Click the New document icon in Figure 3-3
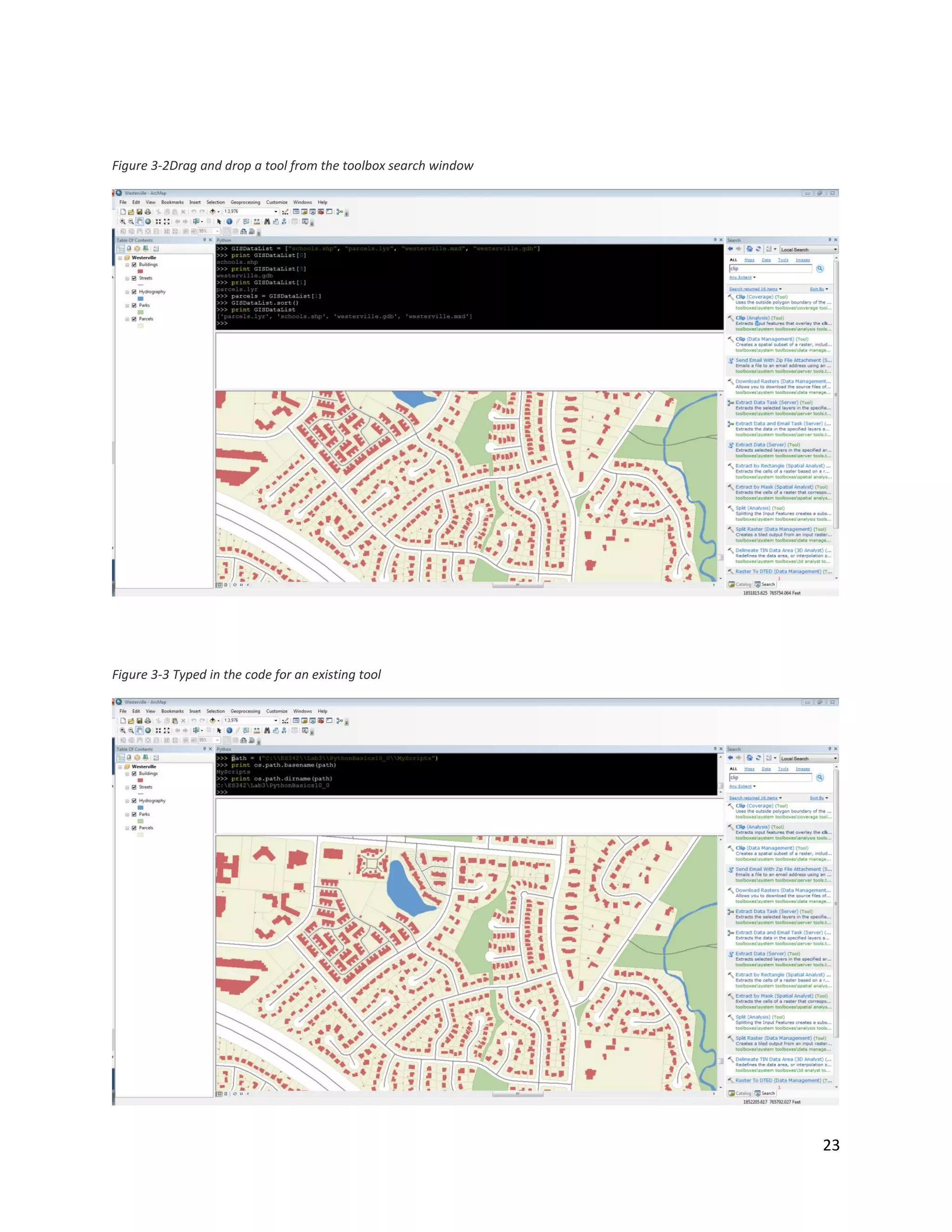Viewport: 952px width, 1232px height. click(124, 721)
